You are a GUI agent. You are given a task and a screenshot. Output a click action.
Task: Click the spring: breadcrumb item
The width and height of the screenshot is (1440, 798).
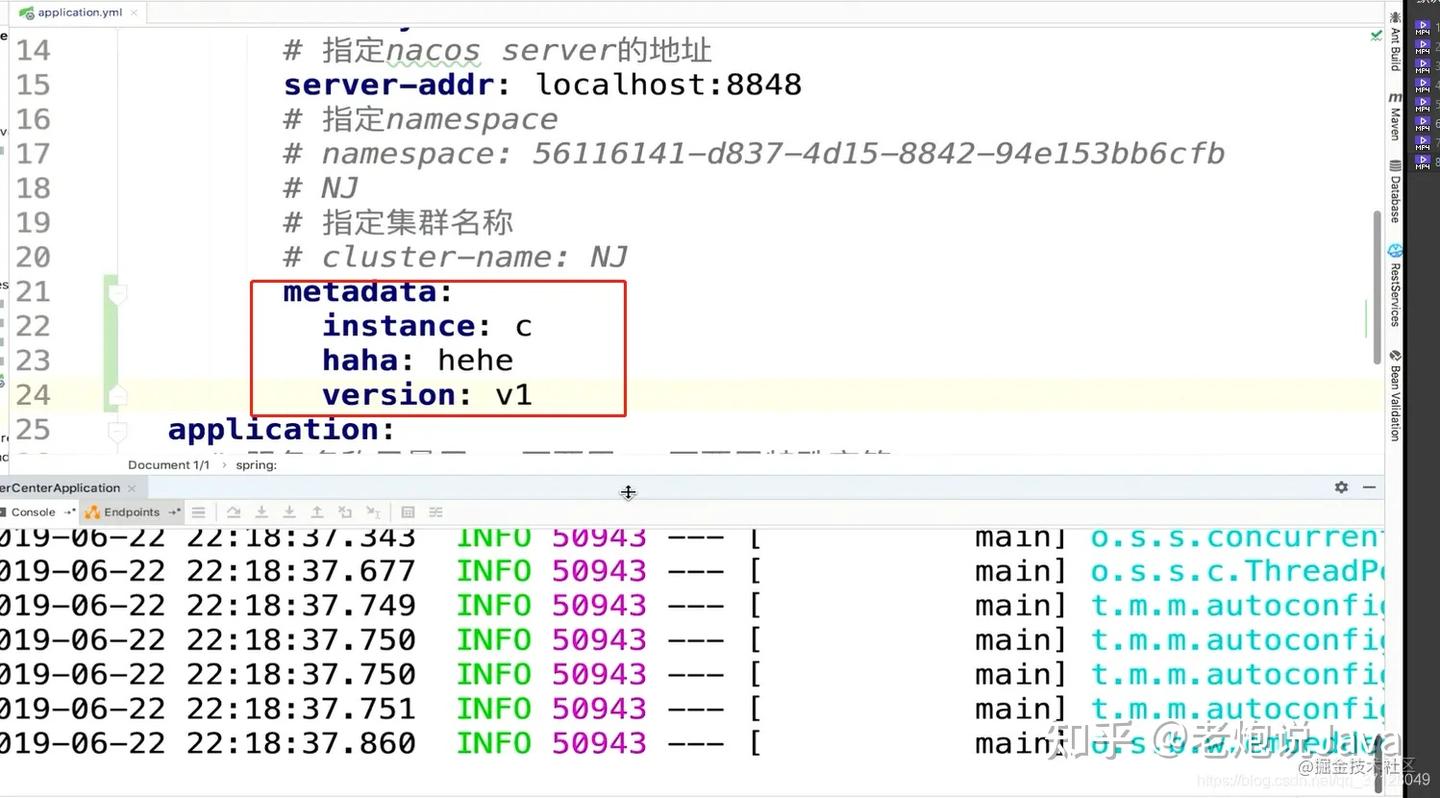[x=257, y=465]
